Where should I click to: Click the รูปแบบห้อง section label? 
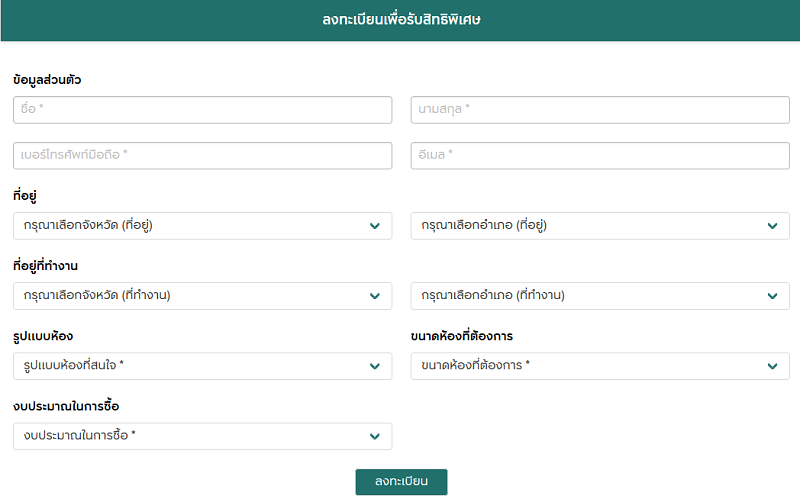(x=43, y=336)
